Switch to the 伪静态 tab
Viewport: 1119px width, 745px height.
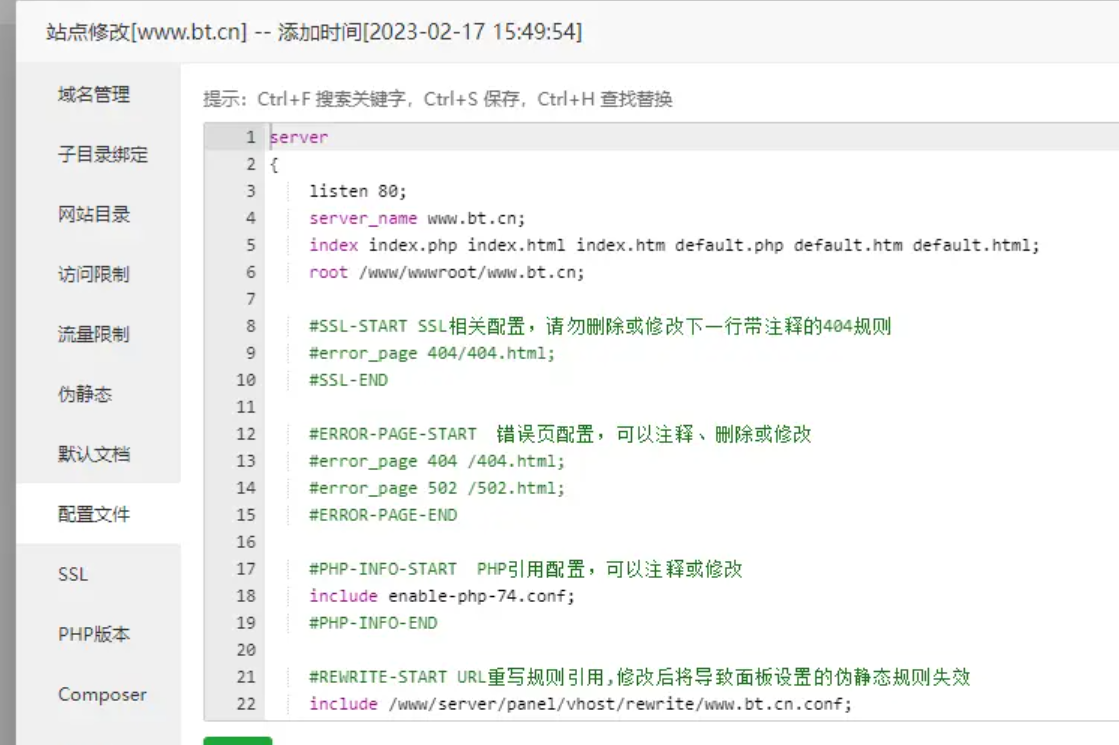85,395
